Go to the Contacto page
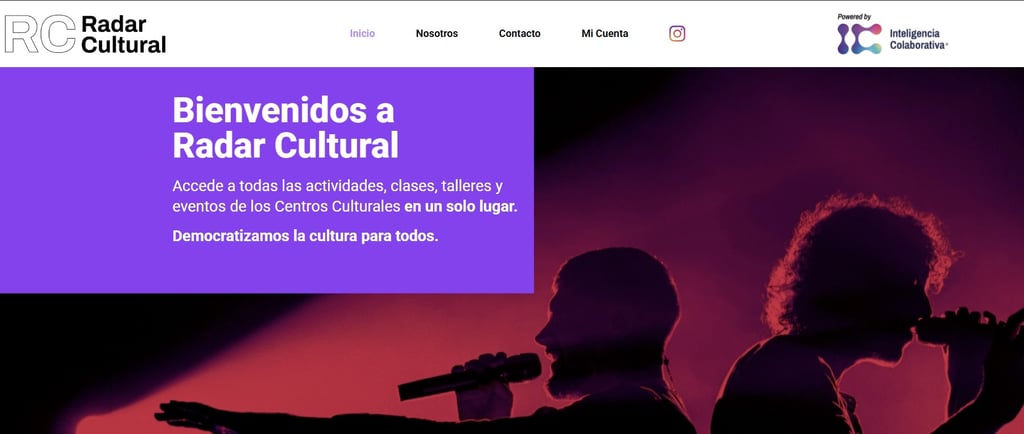This screenshot has width=1024, height=434. tap(520, 33)
